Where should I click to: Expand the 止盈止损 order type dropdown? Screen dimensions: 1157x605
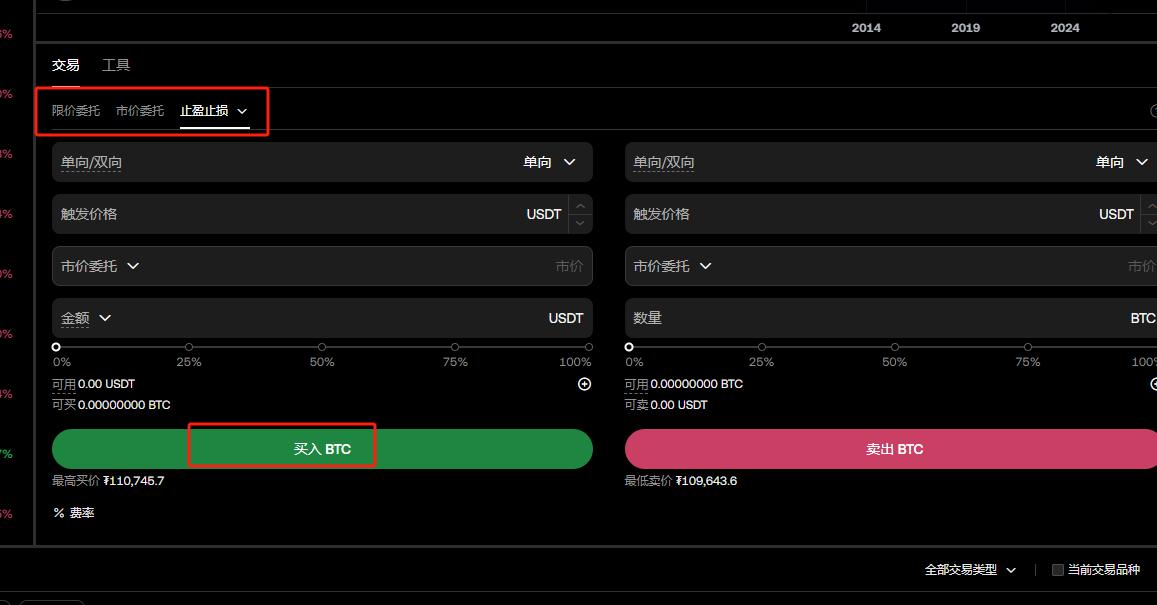coord(242,111)
